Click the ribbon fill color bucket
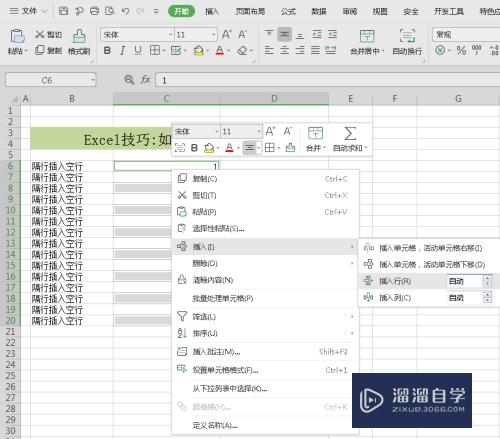Viewport: 500px width, 439px height. click(x=199, y=51)
